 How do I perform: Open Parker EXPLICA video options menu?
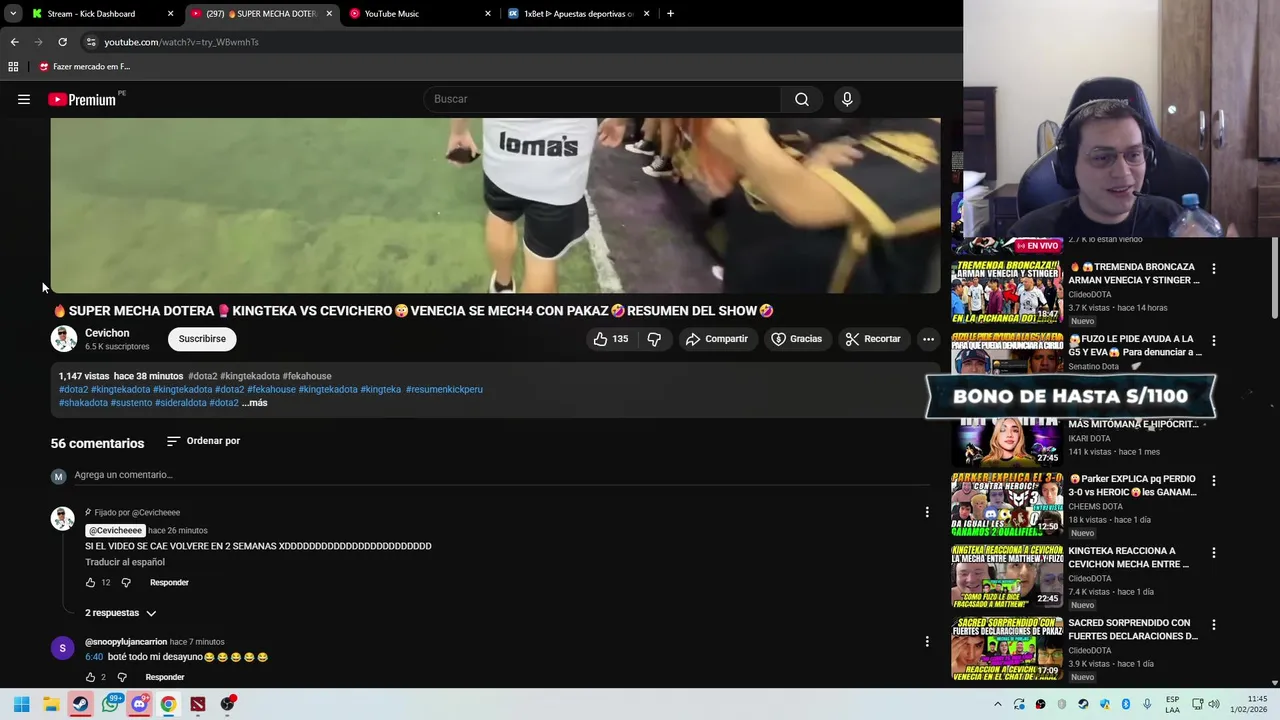pyautogui.click(x=1214, y=481)
